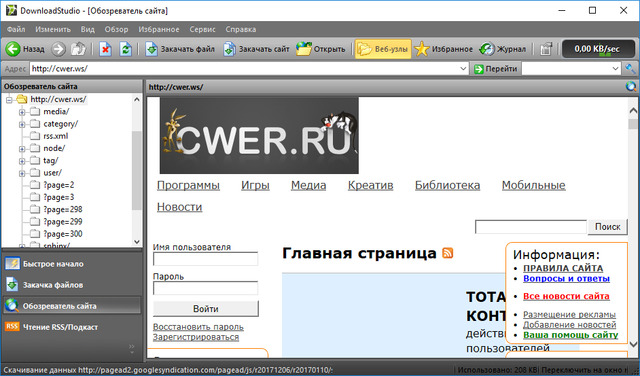Go back with the Назад arrow button
Screen dimensions: 640x376
point(25,49)
